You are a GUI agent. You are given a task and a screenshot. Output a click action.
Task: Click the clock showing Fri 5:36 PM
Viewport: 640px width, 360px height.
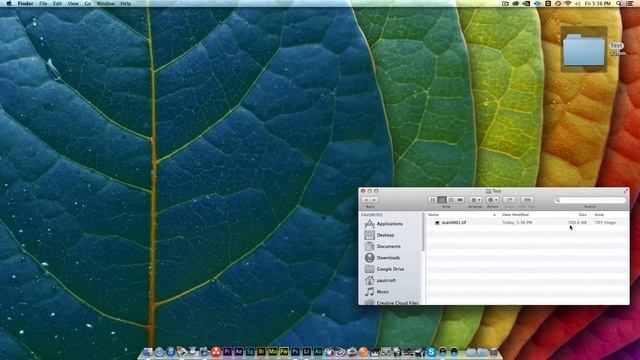598,4
